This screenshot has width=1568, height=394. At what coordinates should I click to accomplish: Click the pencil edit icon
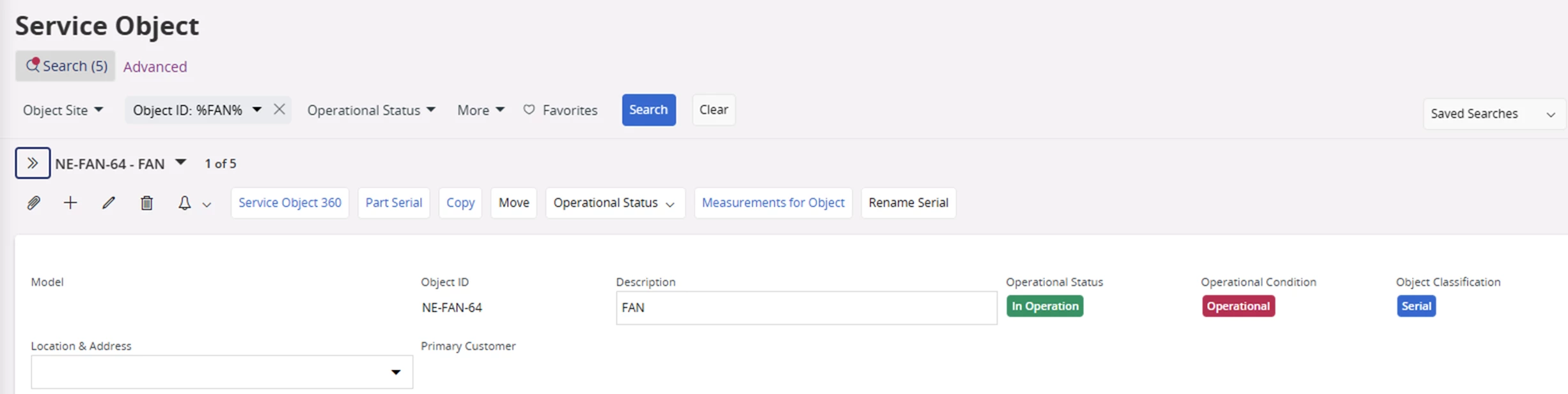click(x=109, y=203)
